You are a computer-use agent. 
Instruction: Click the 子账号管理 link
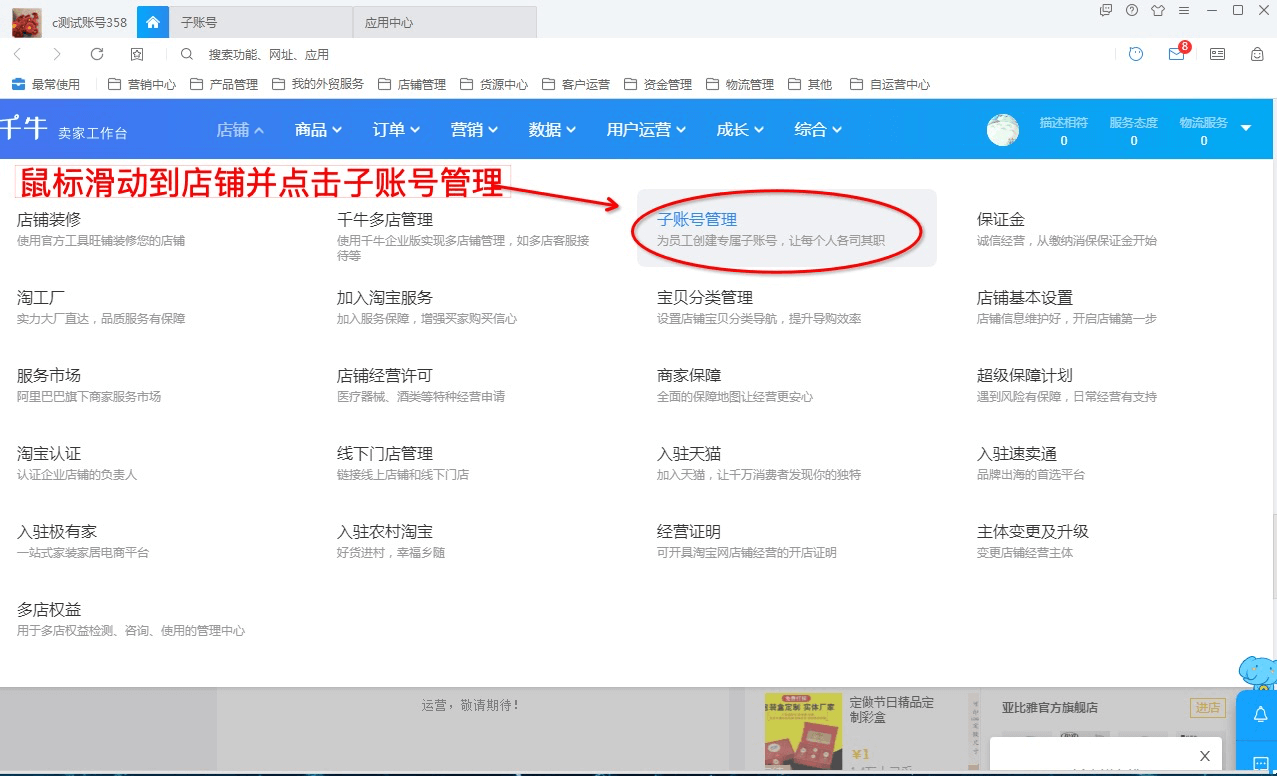tap(697, 220)
